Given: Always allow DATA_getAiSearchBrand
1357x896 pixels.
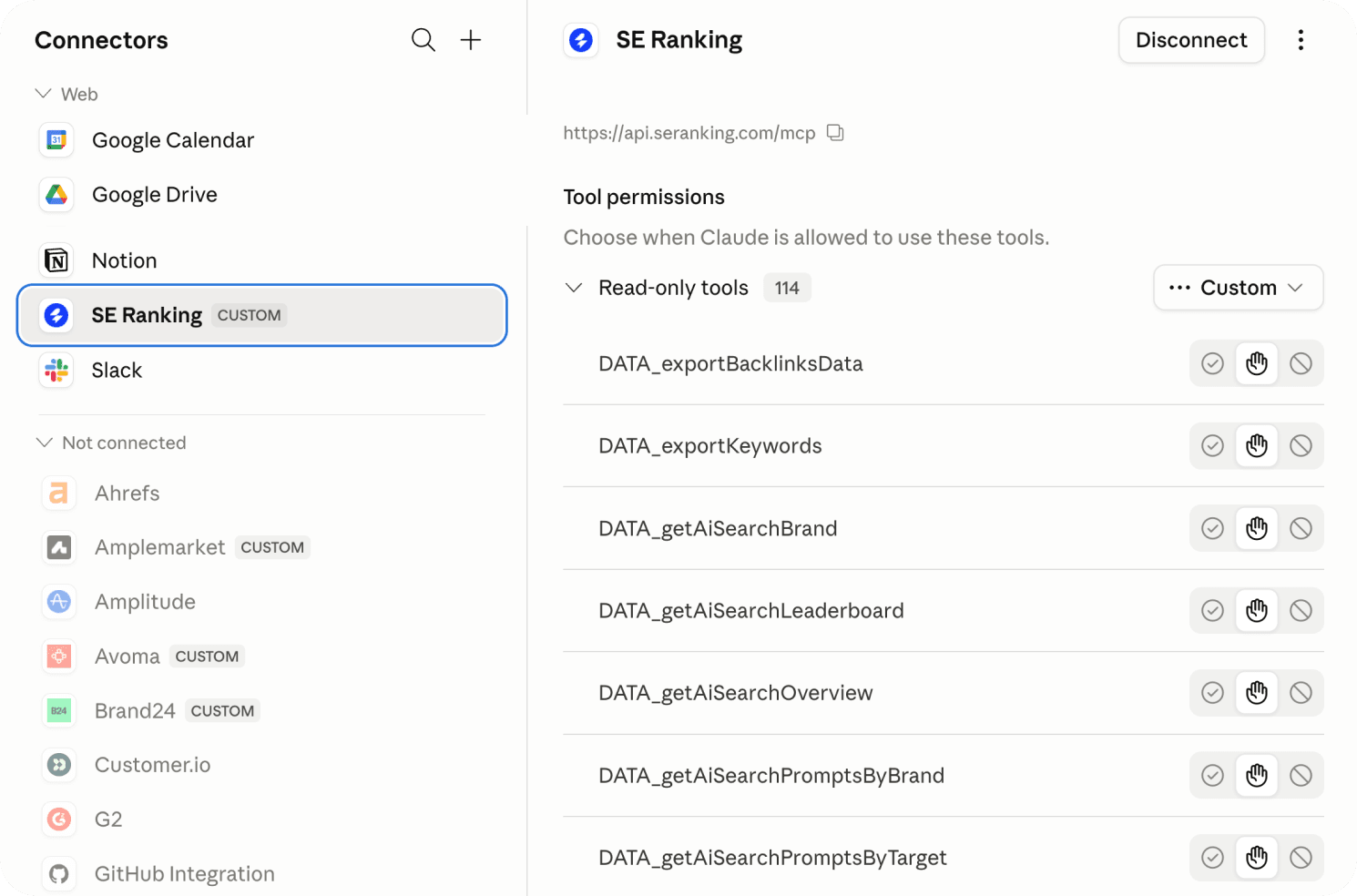Looking at the screenshot, I should [x=1212, y=528].
